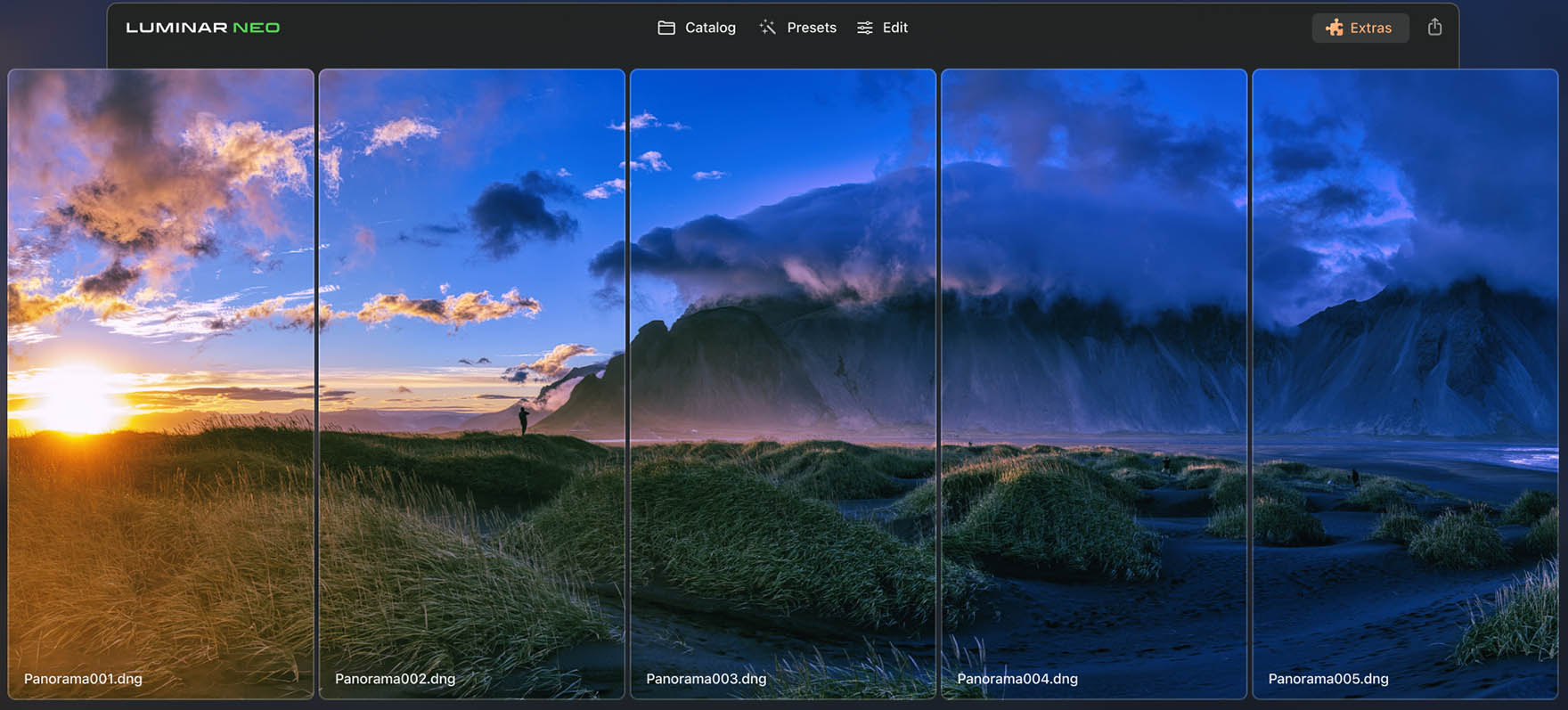This screenshot has width=1568, height=710.
Task: Switch to the Catalog tab
Action: tap(710, 28)
